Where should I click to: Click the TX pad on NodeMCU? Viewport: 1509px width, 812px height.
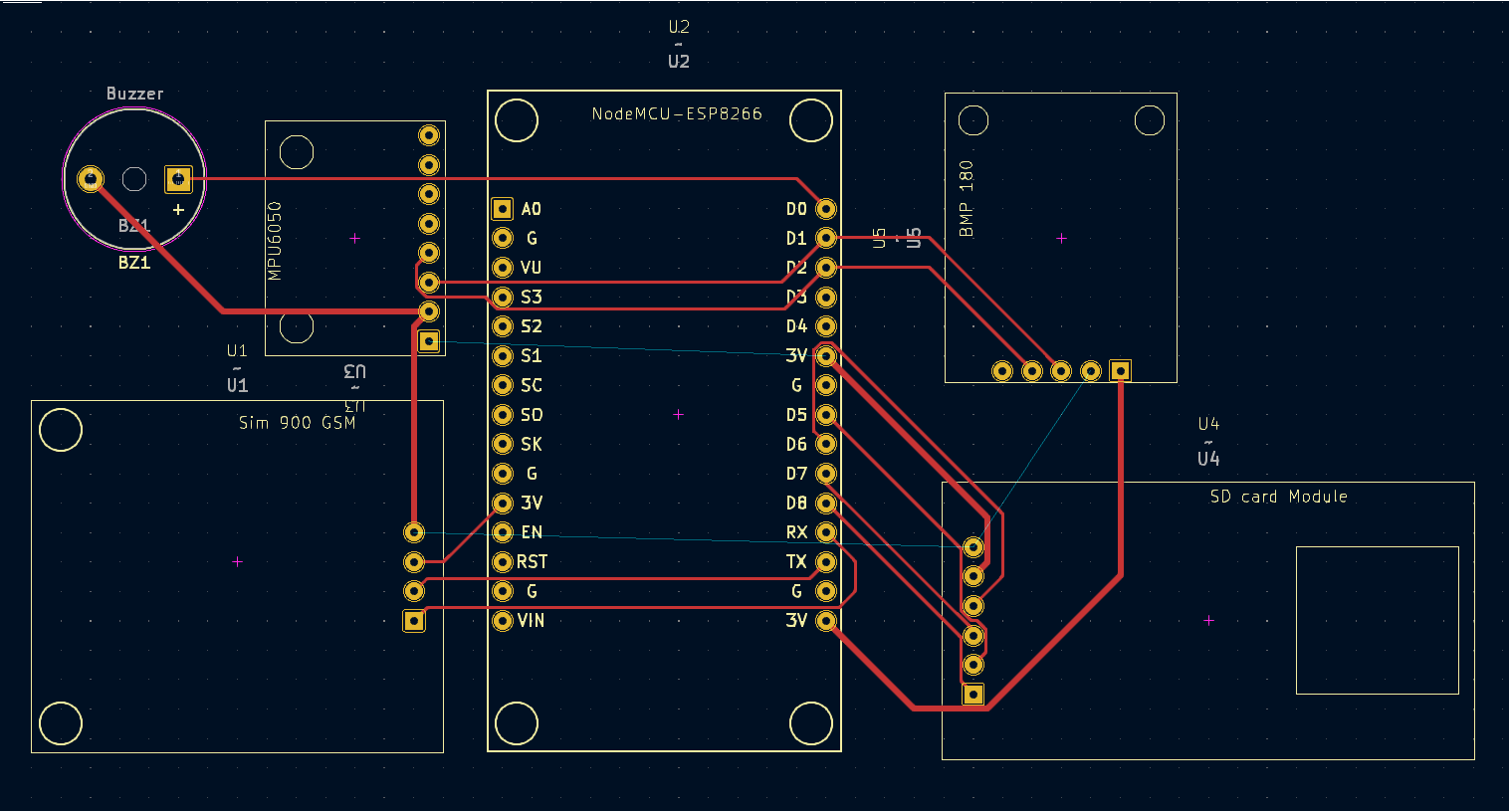[x=826, y=562]
